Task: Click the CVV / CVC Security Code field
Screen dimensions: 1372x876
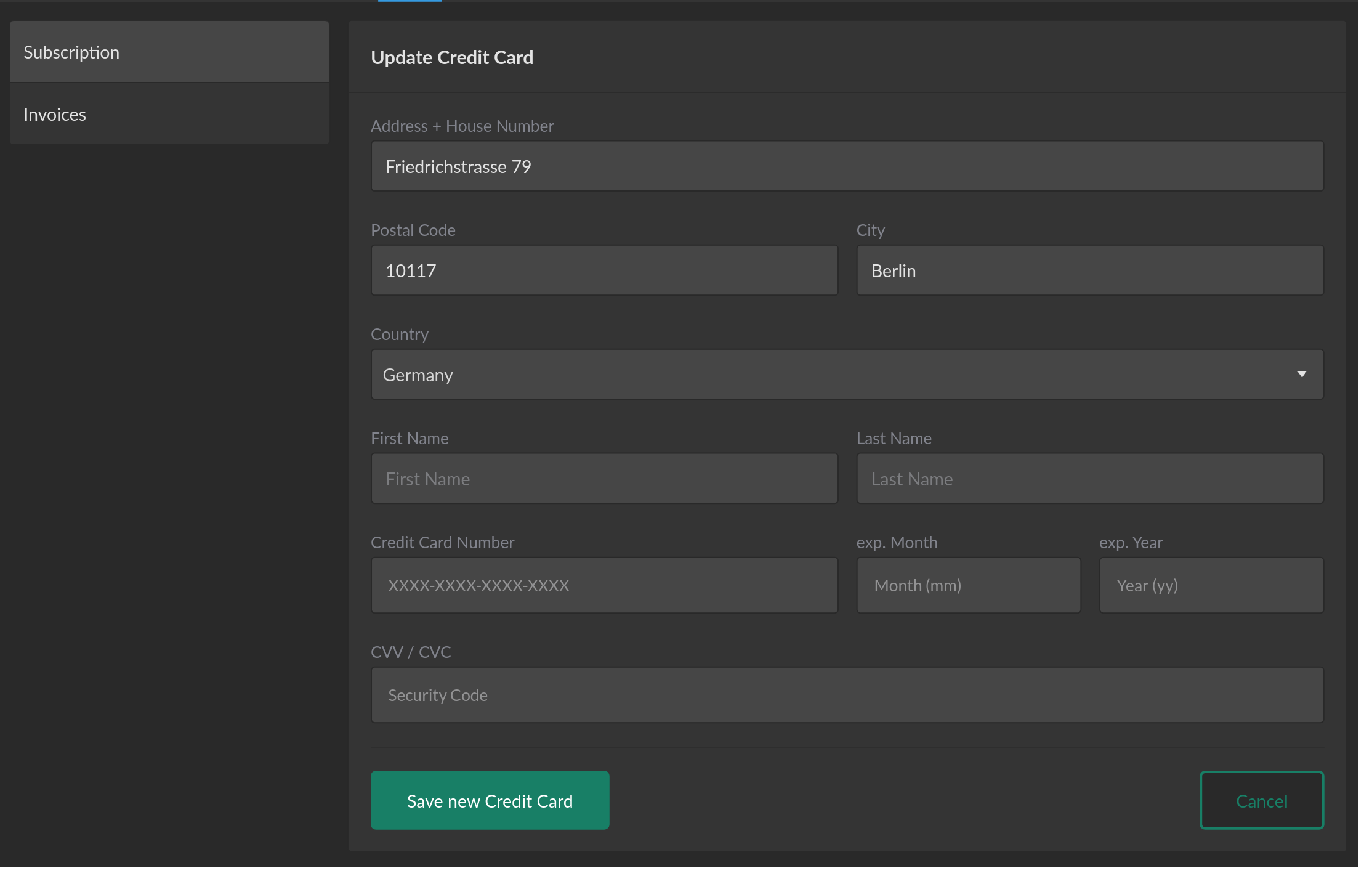Action: 847,696
